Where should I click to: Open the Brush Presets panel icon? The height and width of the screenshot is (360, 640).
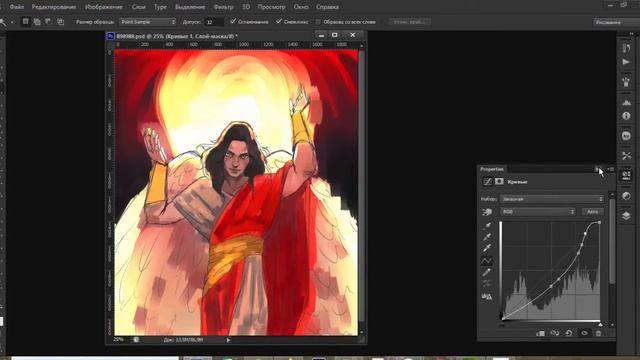pyautogui.click(x=626, y=82)
